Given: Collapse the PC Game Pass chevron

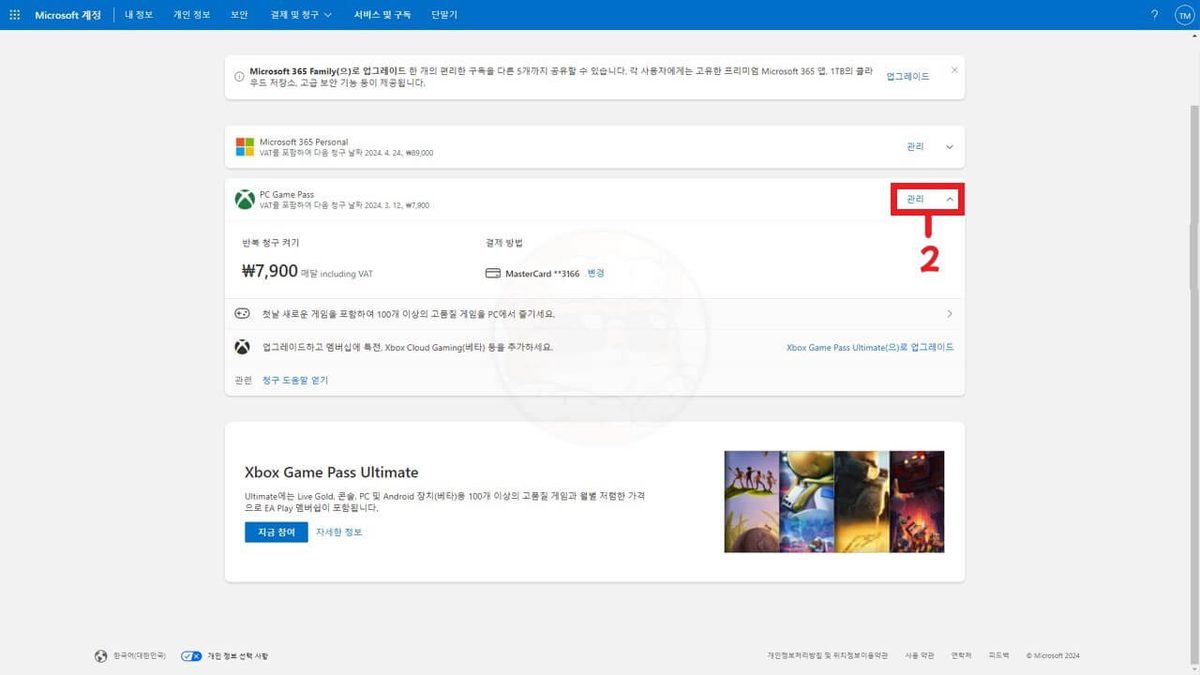Looking at the screenshot, I should coord(950,200).
